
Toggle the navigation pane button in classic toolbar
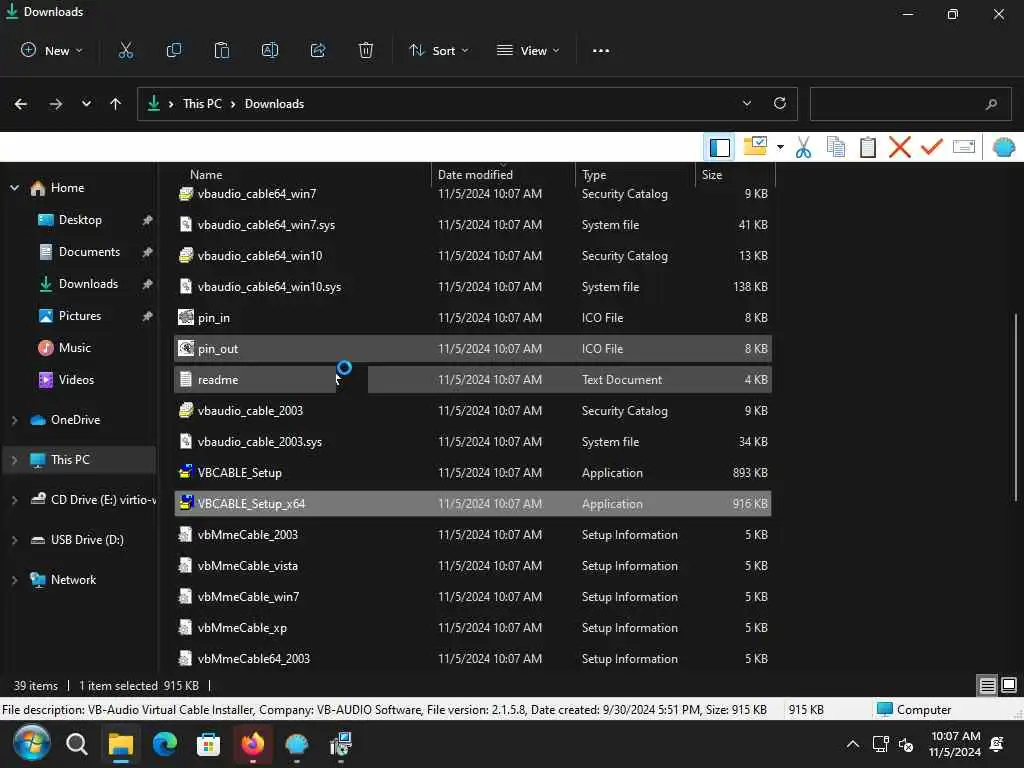click(x=719, y=148)
